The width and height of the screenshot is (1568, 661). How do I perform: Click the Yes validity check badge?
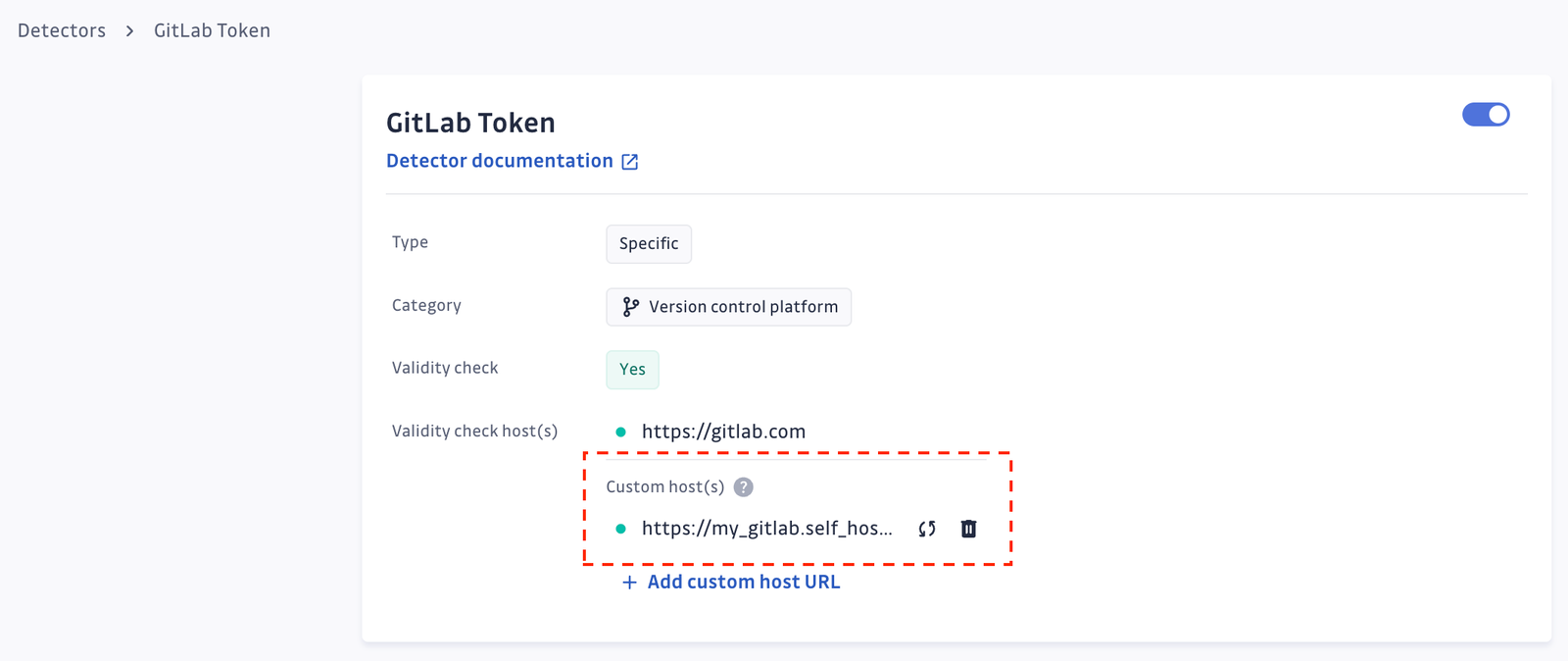[x=632, y=370]
